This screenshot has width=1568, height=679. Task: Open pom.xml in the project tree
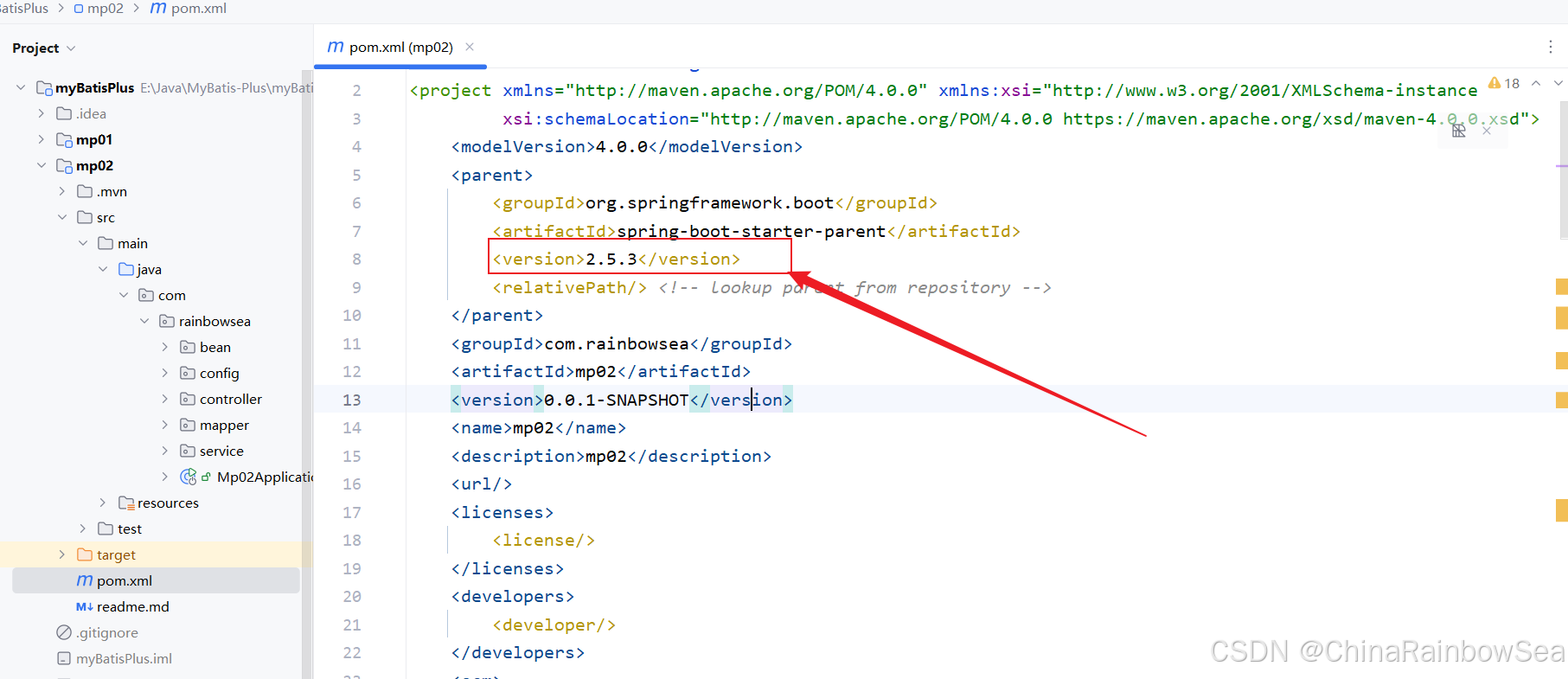point(125,580)
